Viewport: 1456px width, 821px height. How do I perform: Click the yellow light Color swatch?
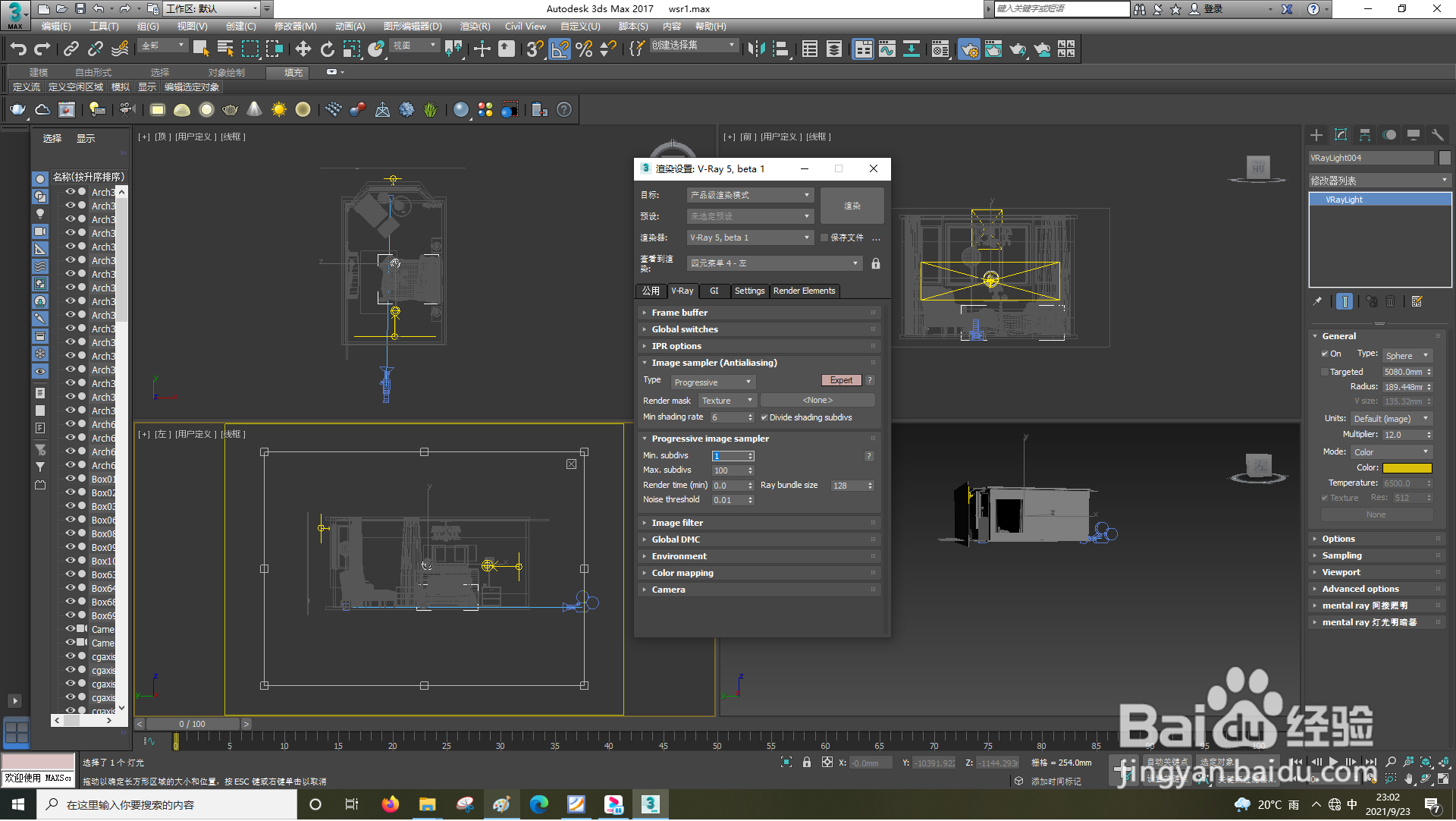point(1407,469)
